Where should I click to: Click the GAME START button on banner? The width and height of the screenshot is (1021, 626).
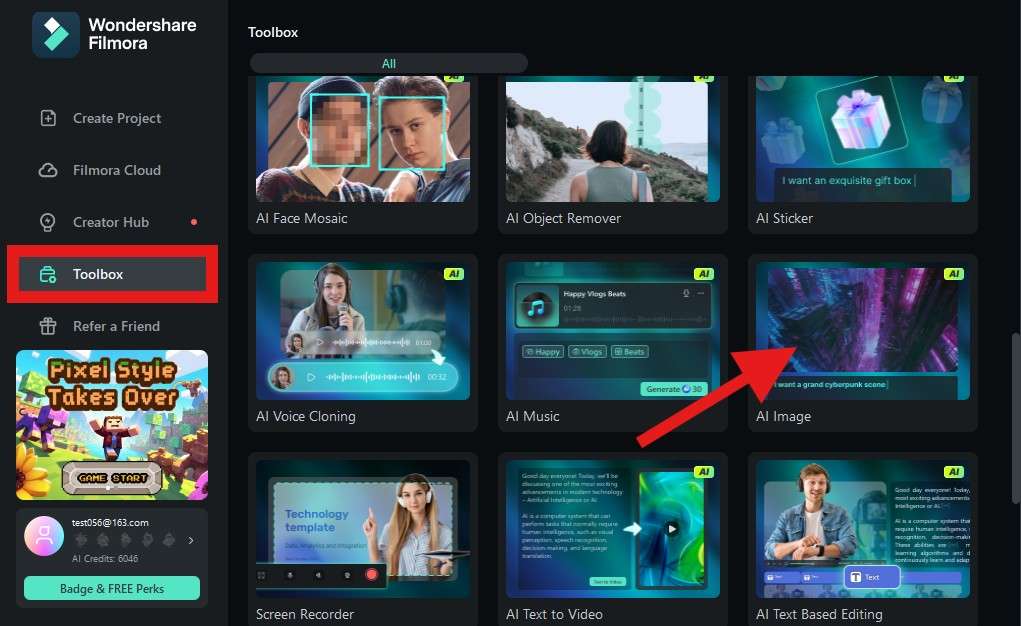coord(112,478)
